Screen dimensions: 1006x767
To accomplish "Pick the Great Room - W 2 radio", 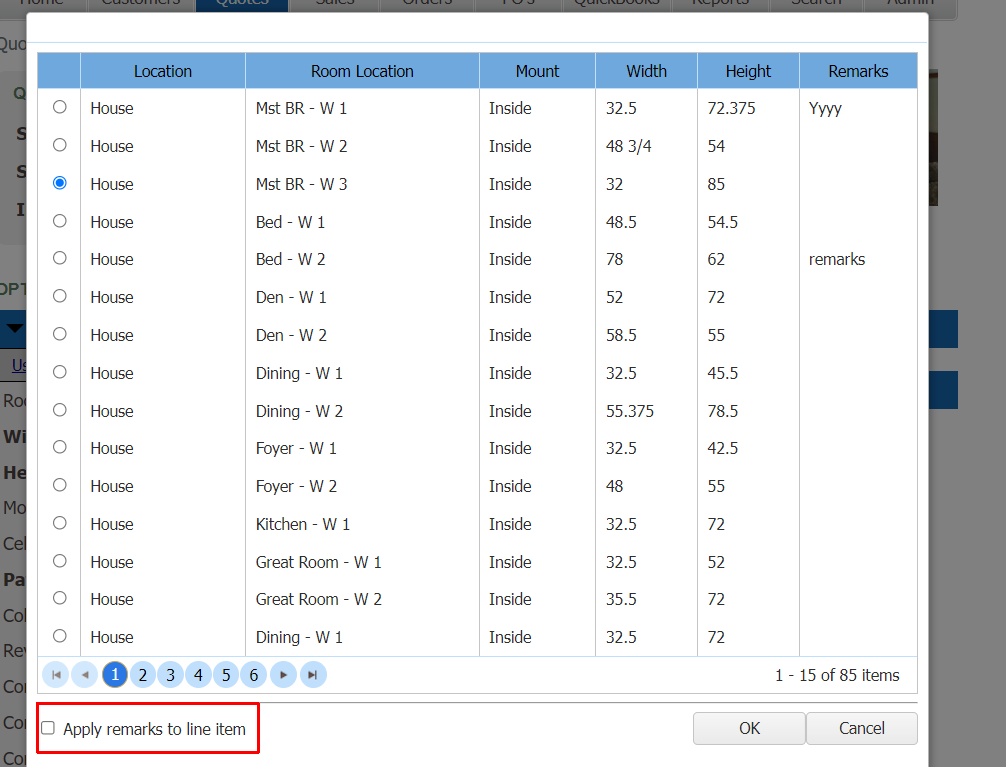I will tap(60, 598).
